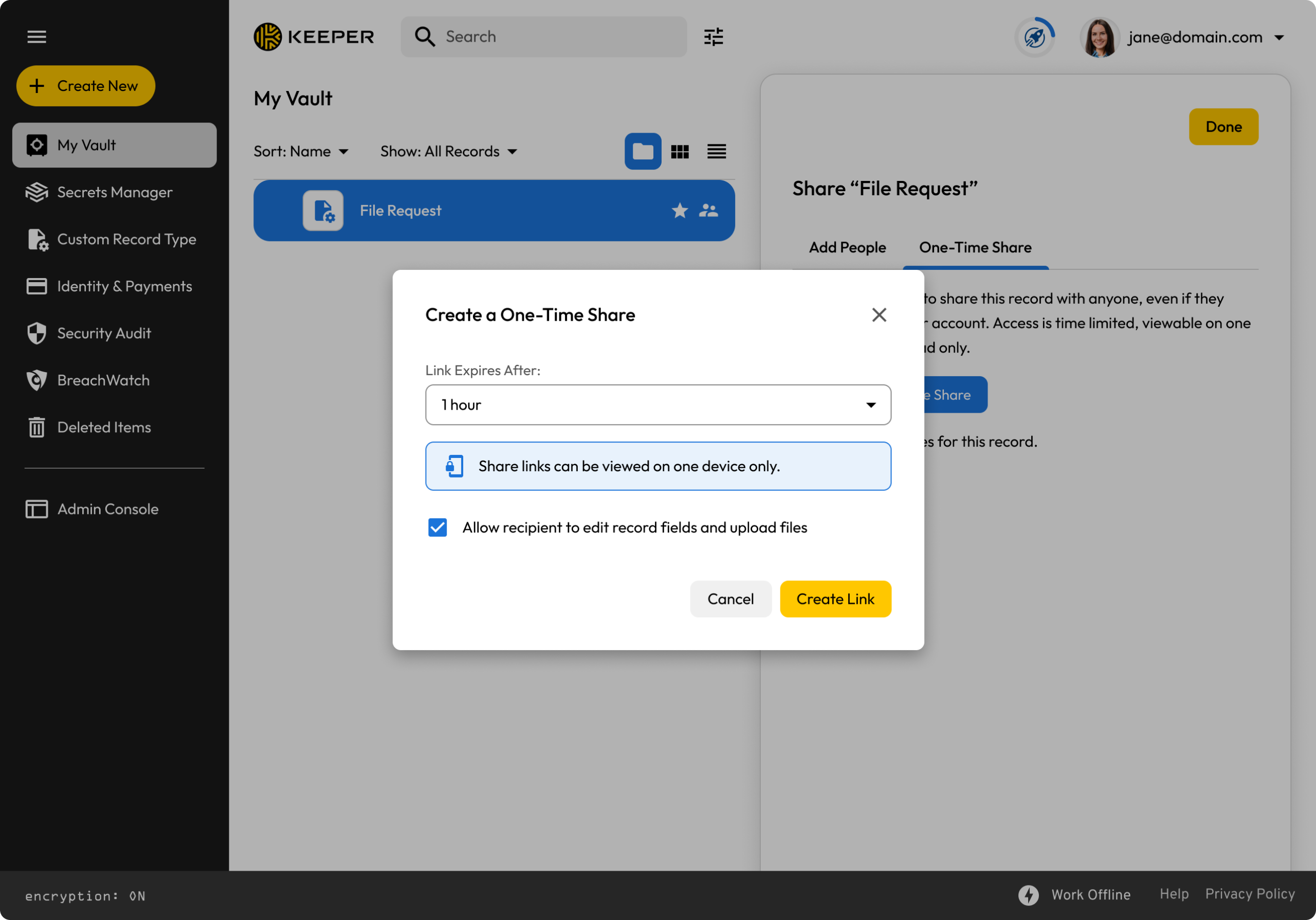
Task: Uncheck allow recipient to edit checkbox
Action: (x=437, y=527)
